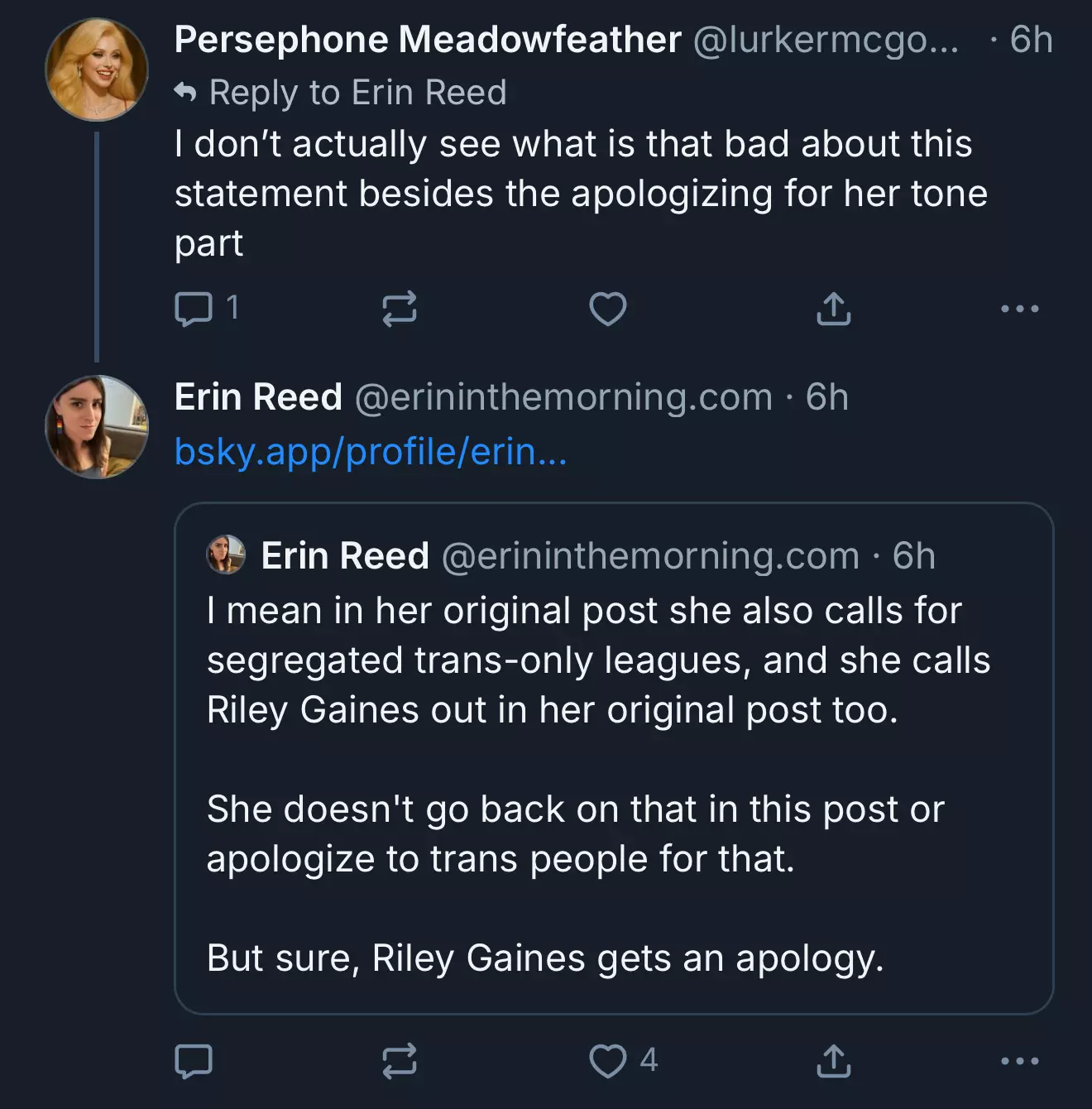
Task: Click the small avatar in quoted post
Action: pyautogui.click(x=226, y=554)
